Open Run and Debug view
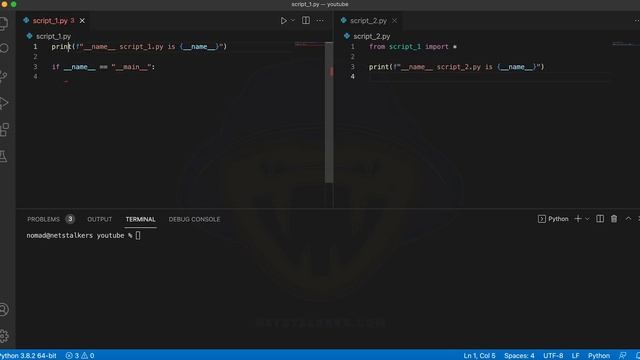This screenshot has height=360, width=640. pos(4,103)
